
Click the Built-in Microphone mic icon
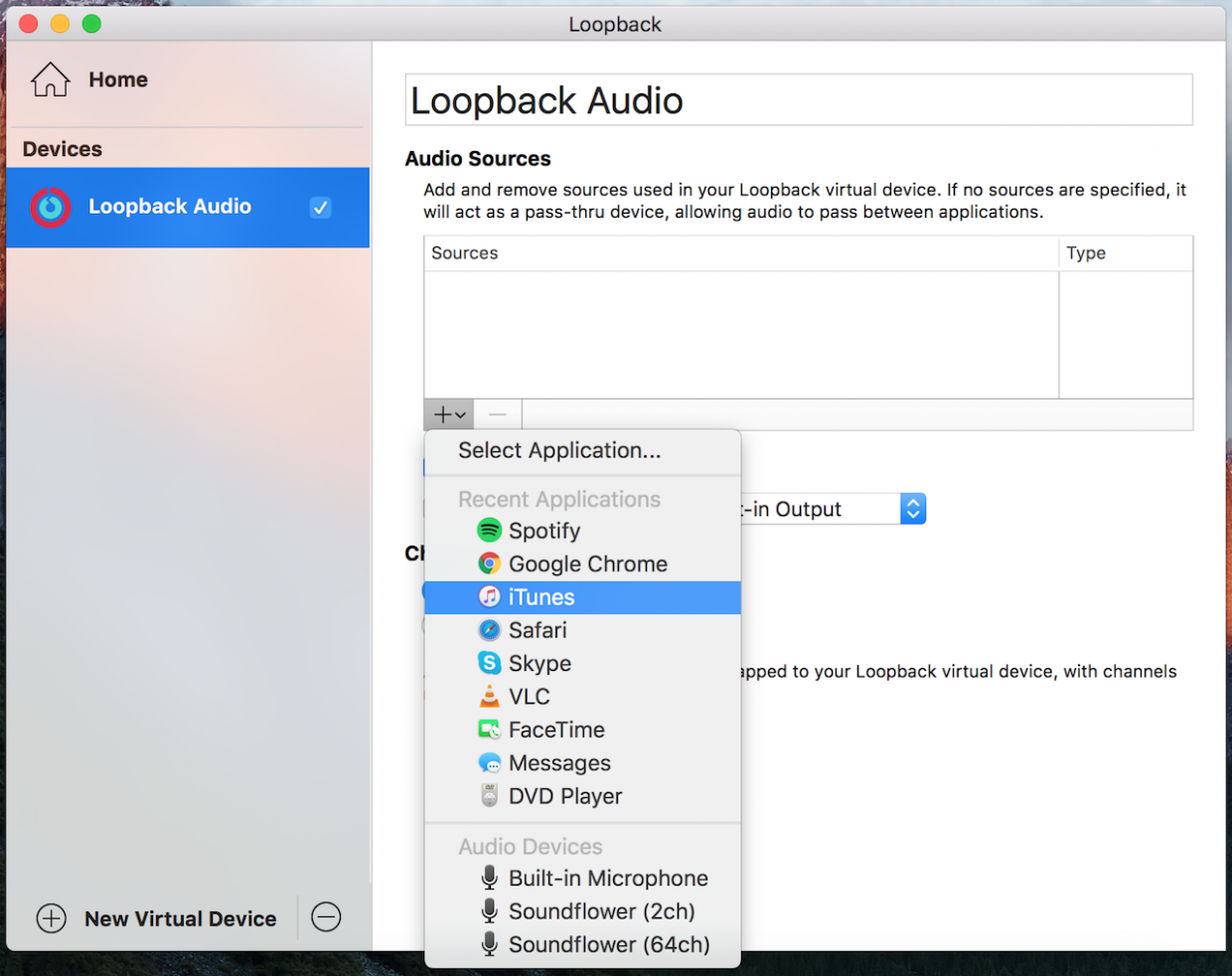(x=489, y=878)
